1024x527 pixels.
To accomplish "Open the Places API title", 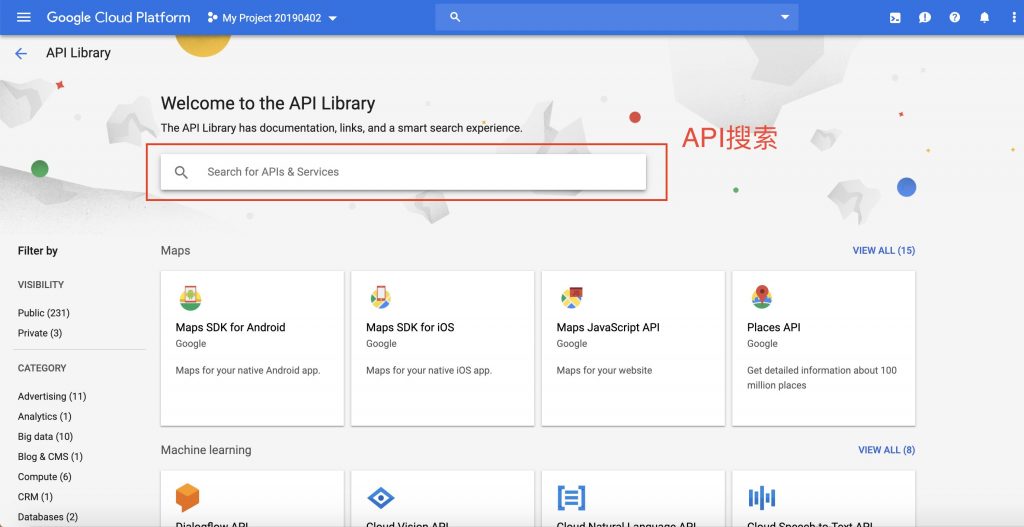I will coord(774,327).
